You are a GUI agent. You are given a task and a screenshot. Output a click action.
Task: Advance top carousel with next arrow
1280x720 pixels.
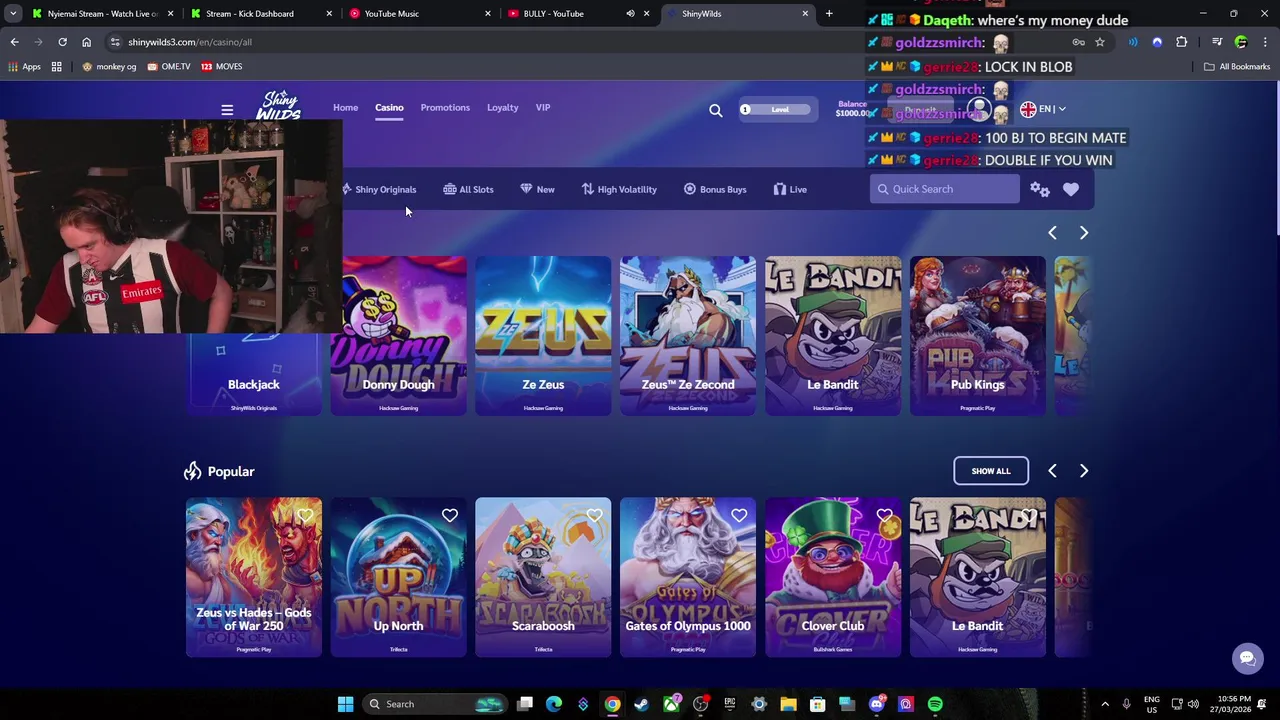[x=1083, y=232]
